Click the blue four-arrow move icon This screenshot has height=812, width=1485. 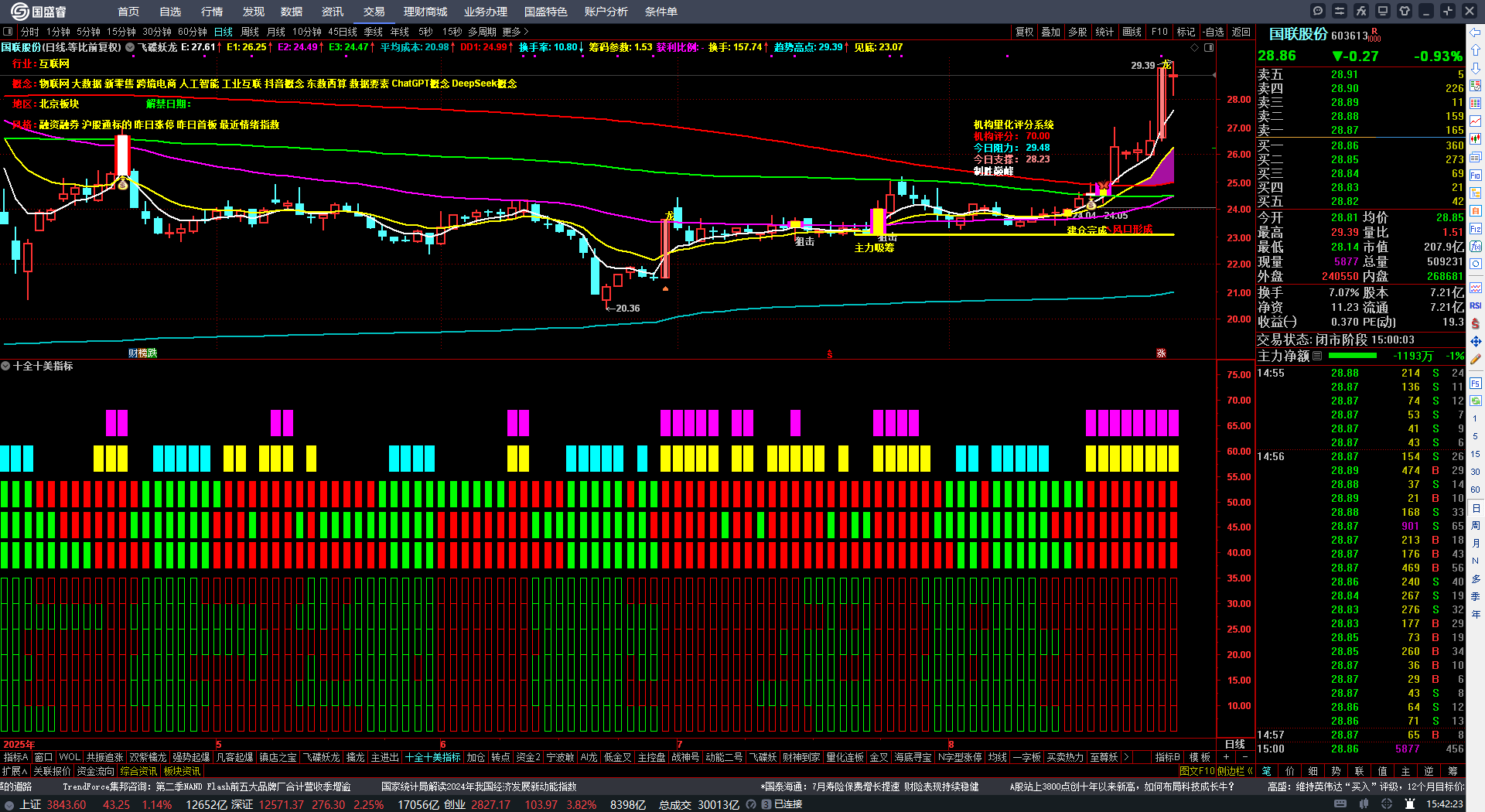1476,341
